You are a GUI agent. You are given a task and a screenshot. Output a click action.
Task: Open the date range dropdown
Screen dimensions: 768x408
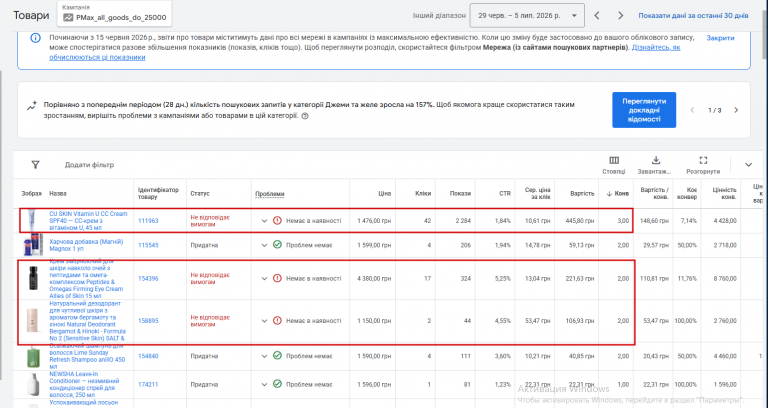pyautogui.click(x=527, y=16)
